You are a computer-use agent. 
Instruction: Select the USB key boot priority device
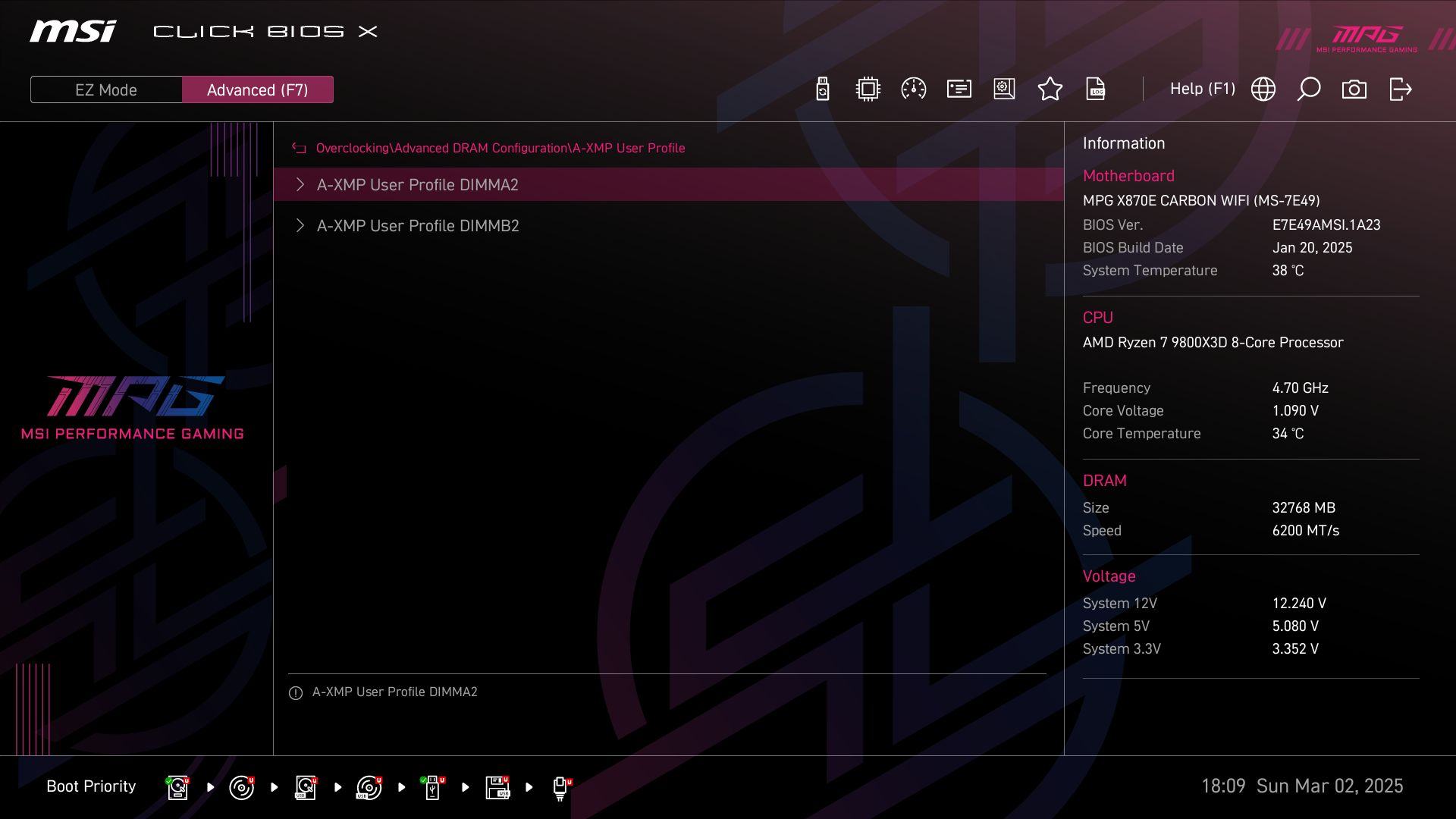(x=432, y=787)
